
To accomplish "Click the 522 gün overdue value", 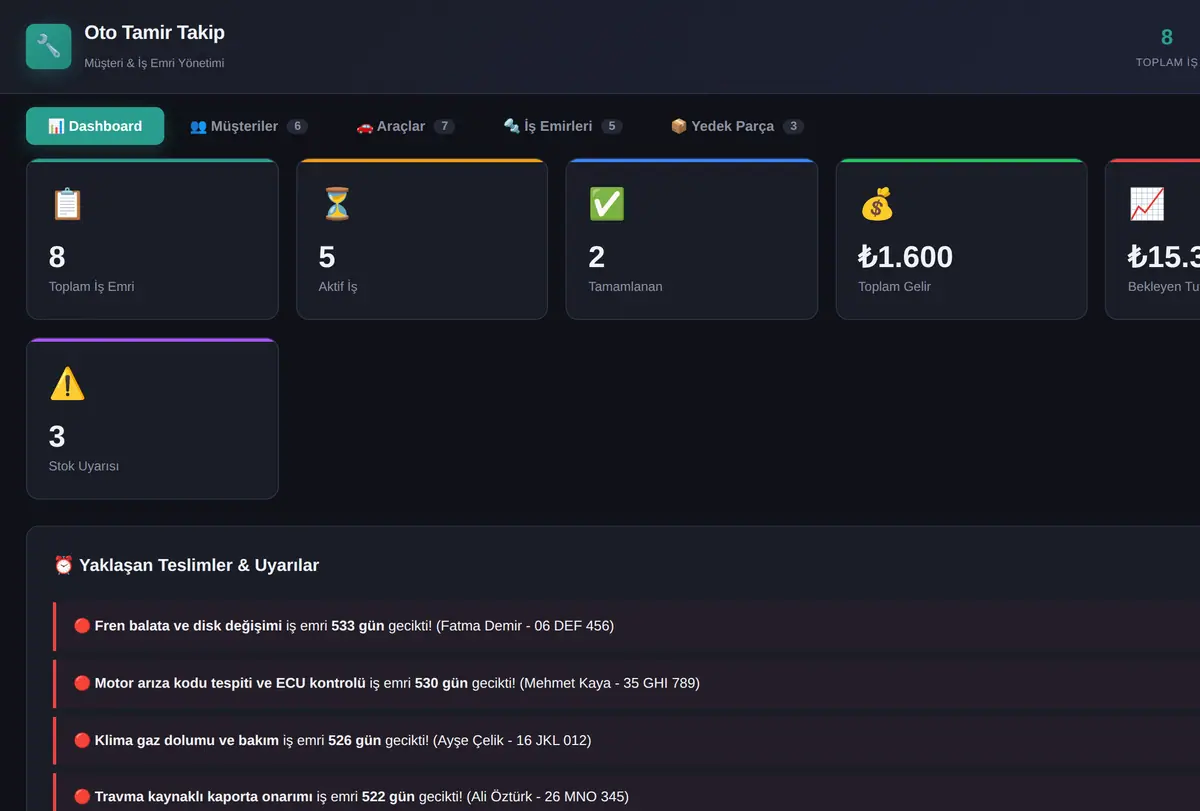I will click(389, 797).
